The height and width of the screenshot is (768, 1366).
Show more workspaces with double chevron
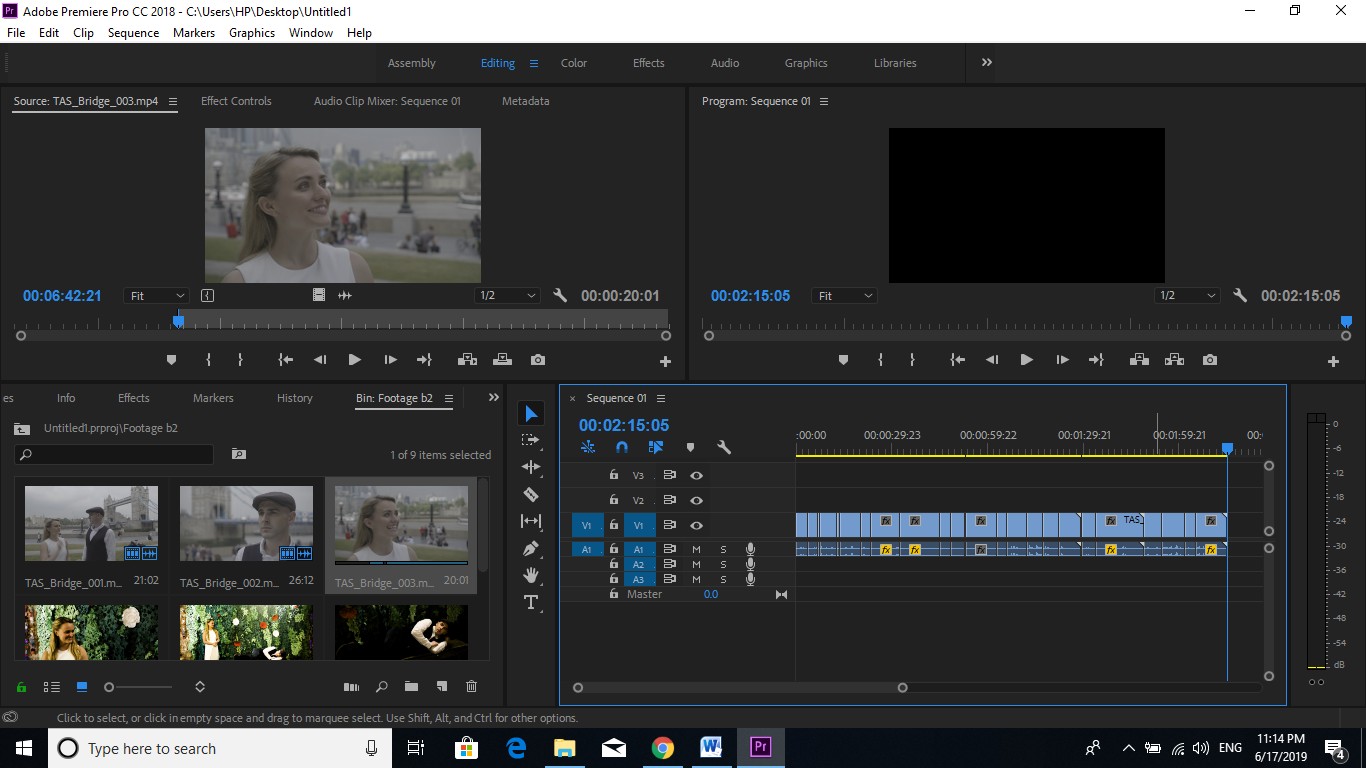(987, 62)
